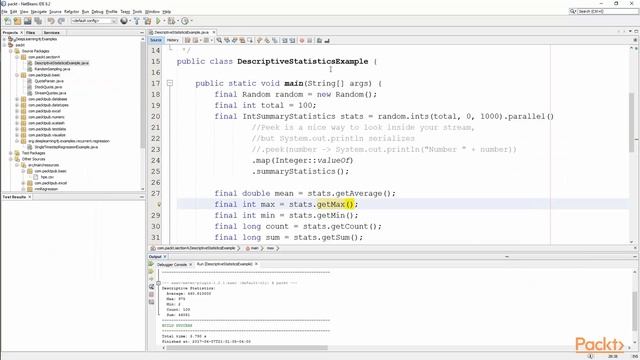
Task: Select SingleTimestepRegressionExample.java file
Action: click(66, 147)
